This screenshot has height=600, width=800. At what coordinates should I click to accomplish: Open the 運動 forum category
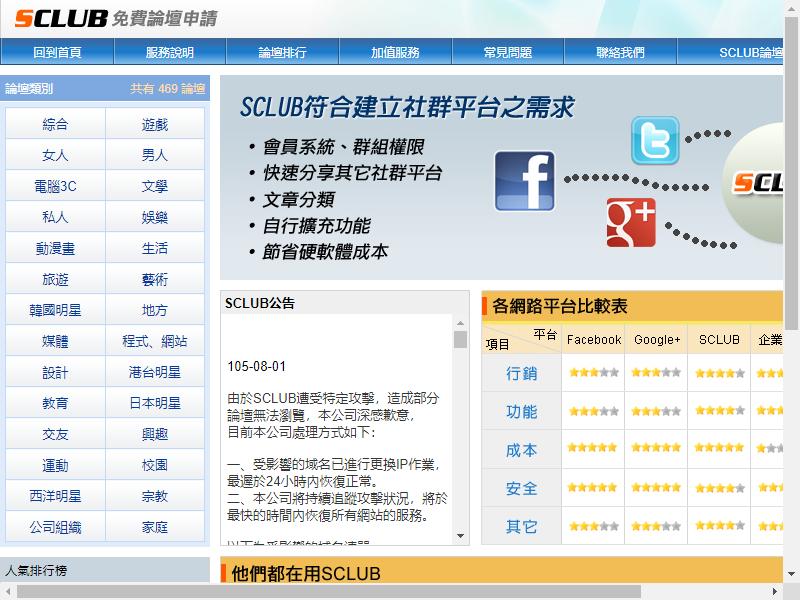[x=55, y=465]
